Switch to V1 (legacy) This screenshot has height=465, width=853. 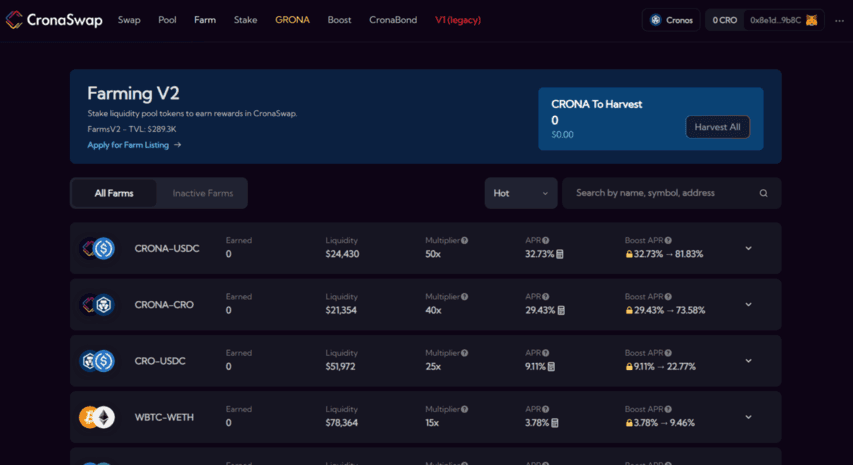[x=458, y=20]
